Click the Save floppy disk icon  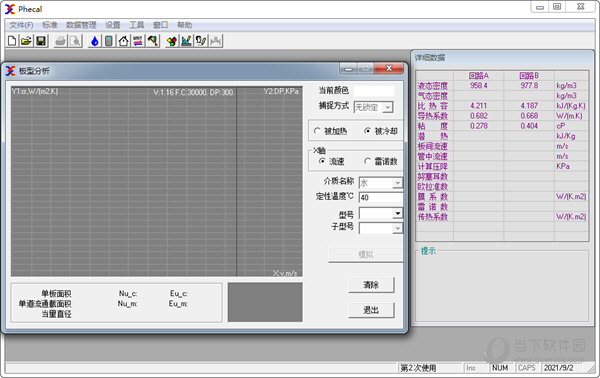41,41
